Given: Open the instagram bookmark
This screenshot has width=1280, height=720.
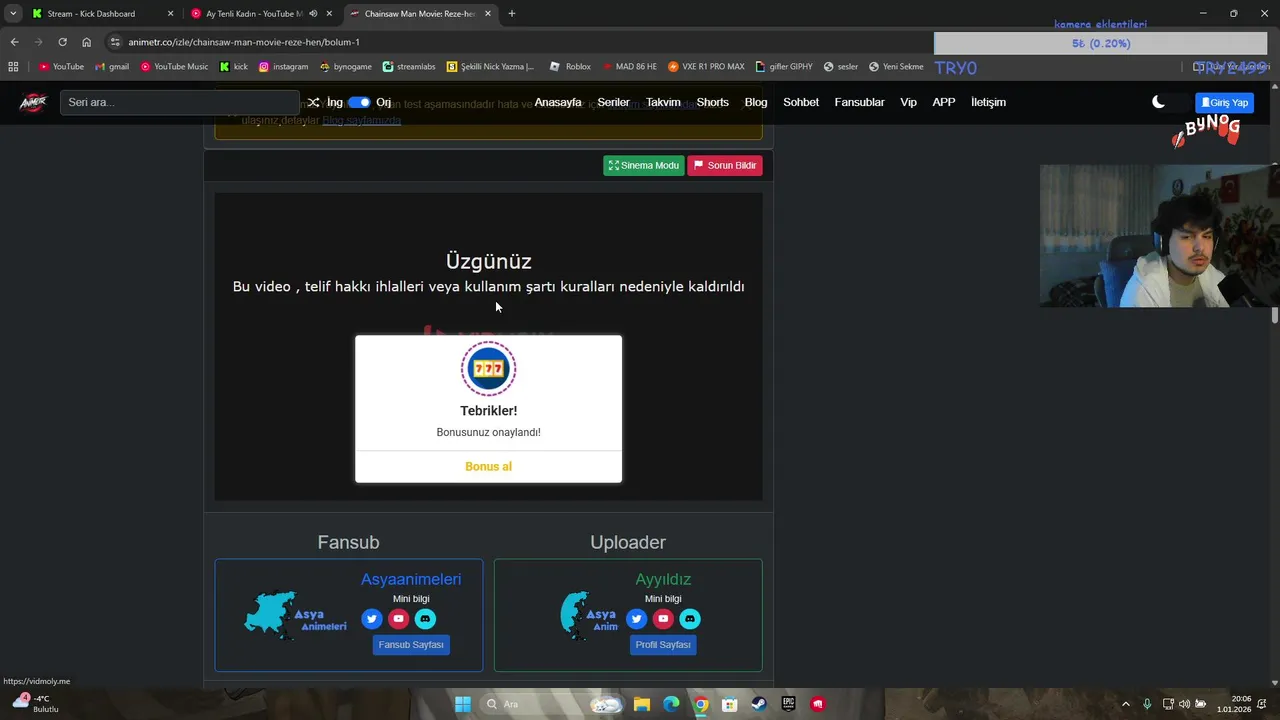Looking at the screenshot, I should tap(284, 67).
